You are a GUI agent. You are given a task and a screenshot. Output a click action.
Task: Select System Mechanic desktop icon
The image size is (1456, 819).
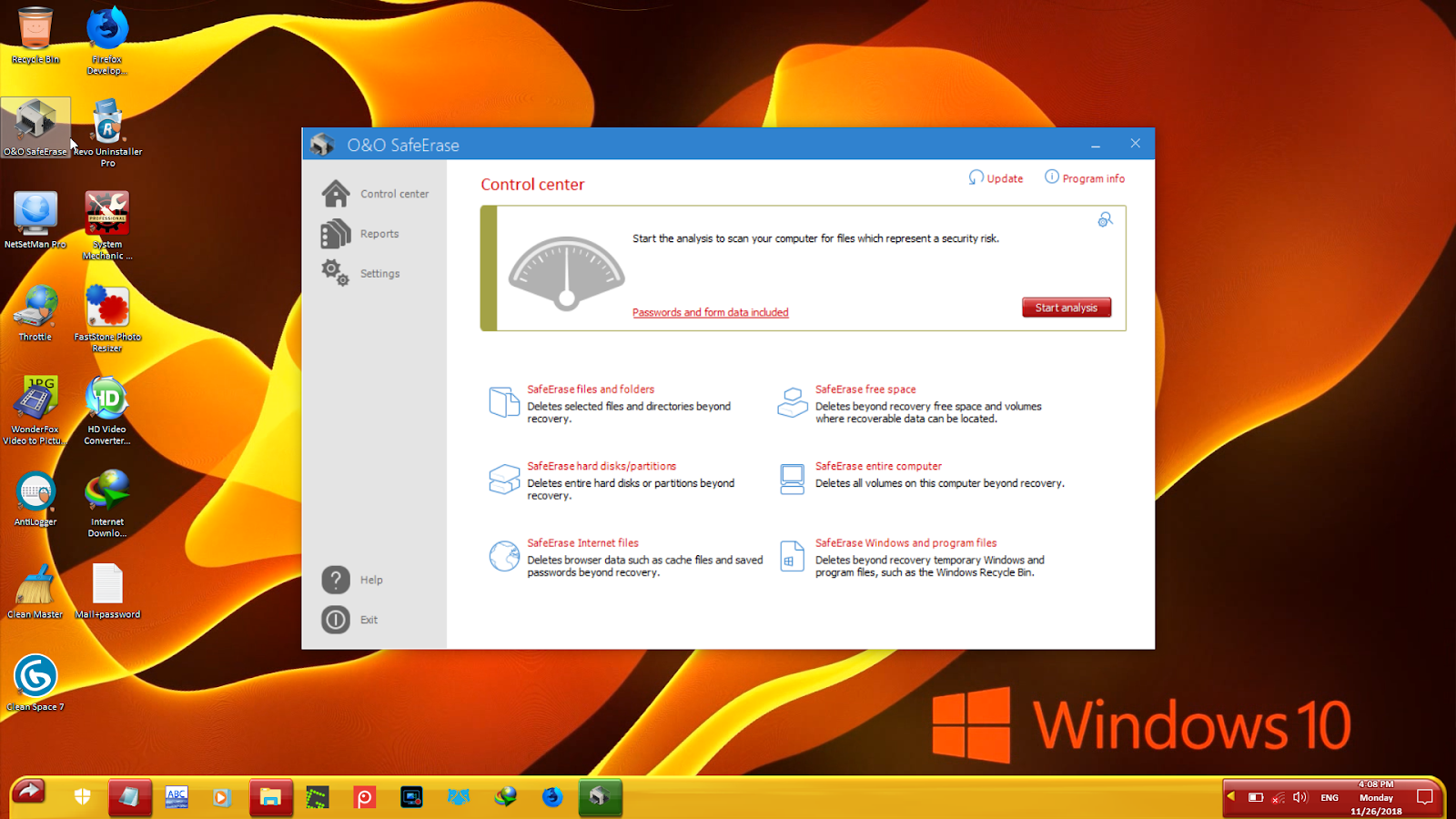coord(107,226)
